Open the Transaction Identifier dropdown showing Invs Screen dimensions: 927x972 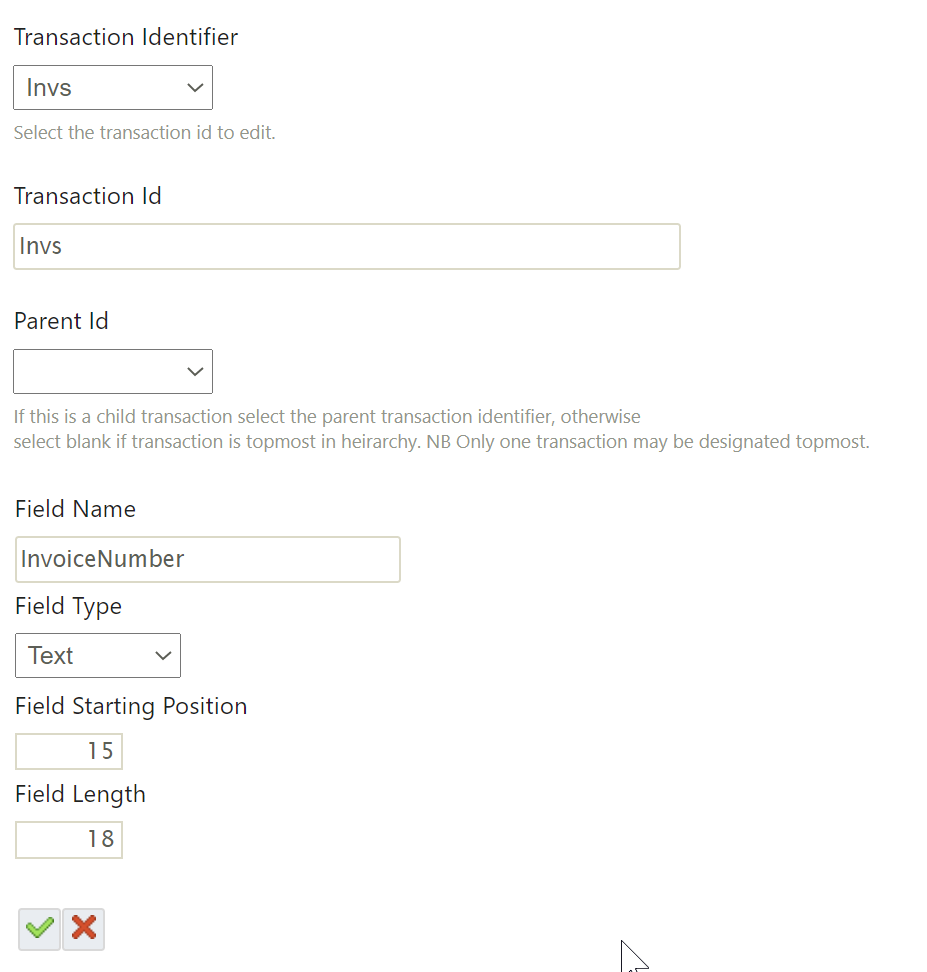pos(112,88)
